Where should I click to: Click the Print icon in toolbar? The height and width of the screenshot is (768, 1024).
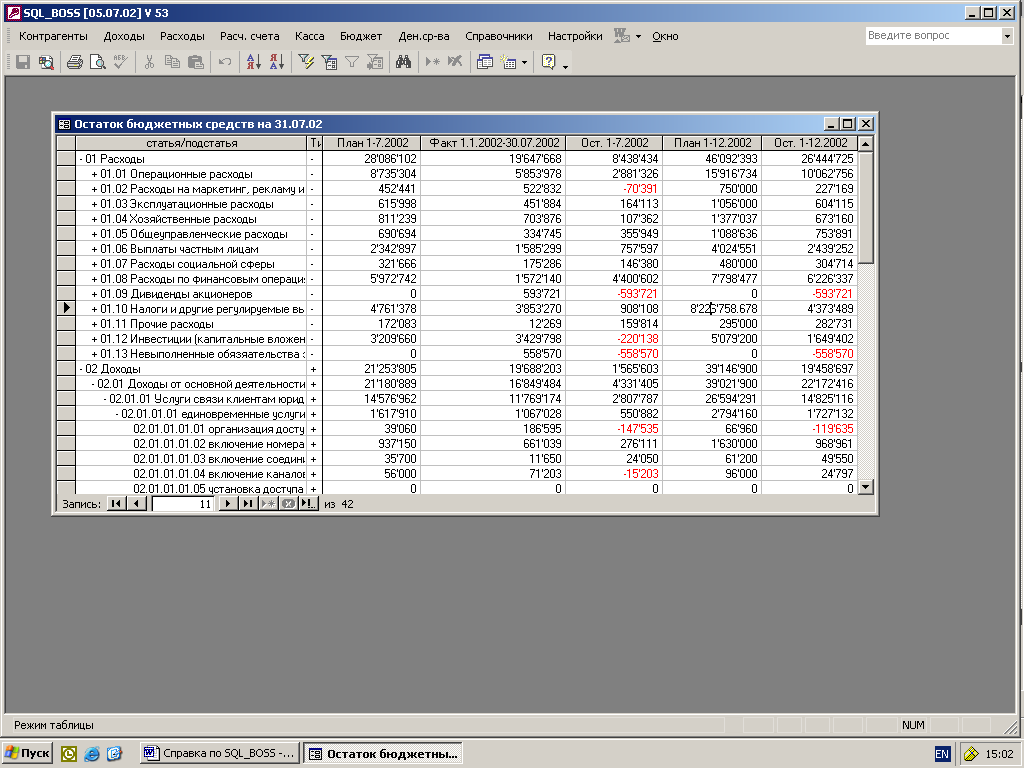coord(74,62)
